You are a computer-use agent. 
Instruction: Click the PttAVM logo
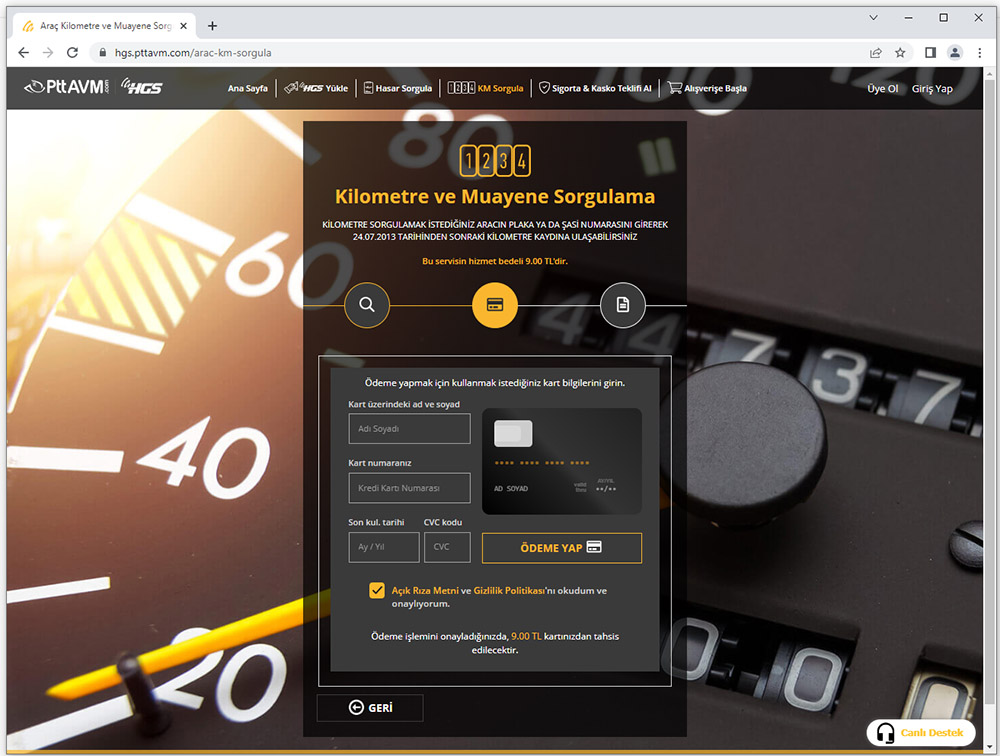[x=65, y=88]
